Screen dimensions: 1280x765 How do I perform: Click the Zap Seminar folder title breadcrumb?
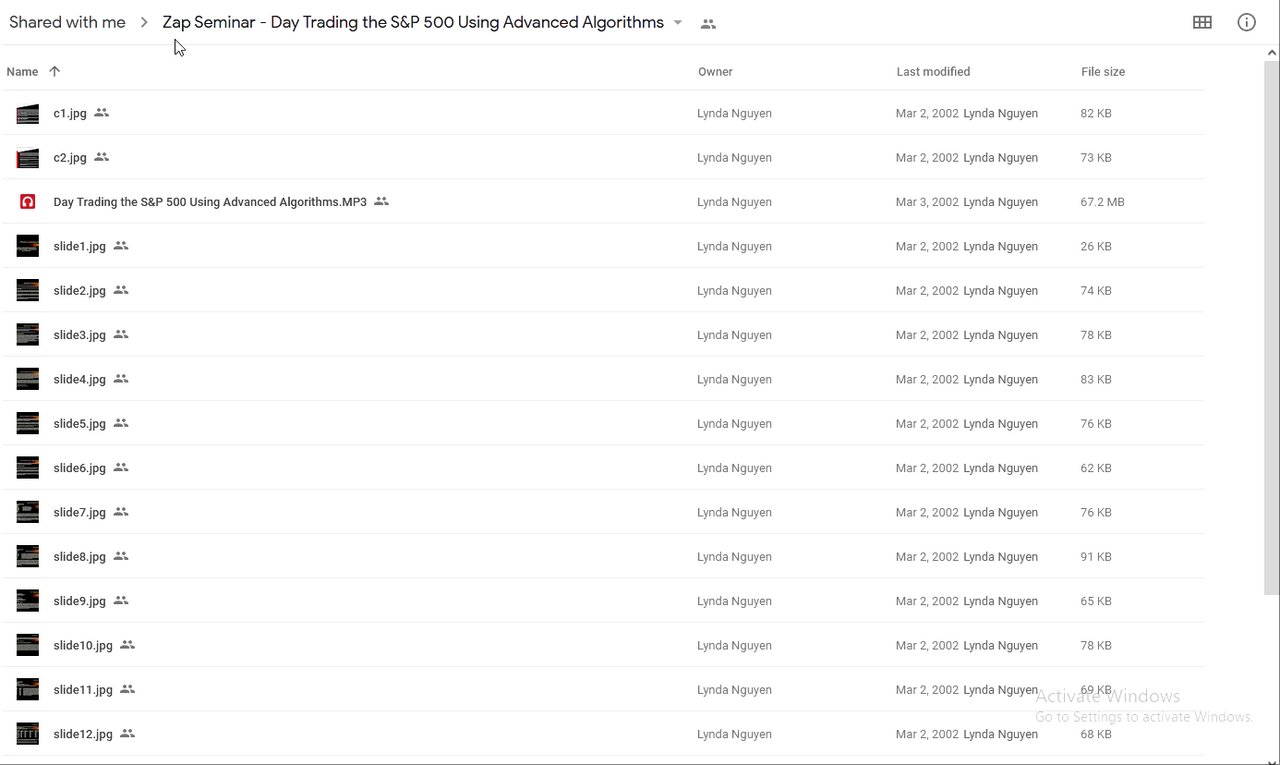pyautogui.click(x=413, y=22)
